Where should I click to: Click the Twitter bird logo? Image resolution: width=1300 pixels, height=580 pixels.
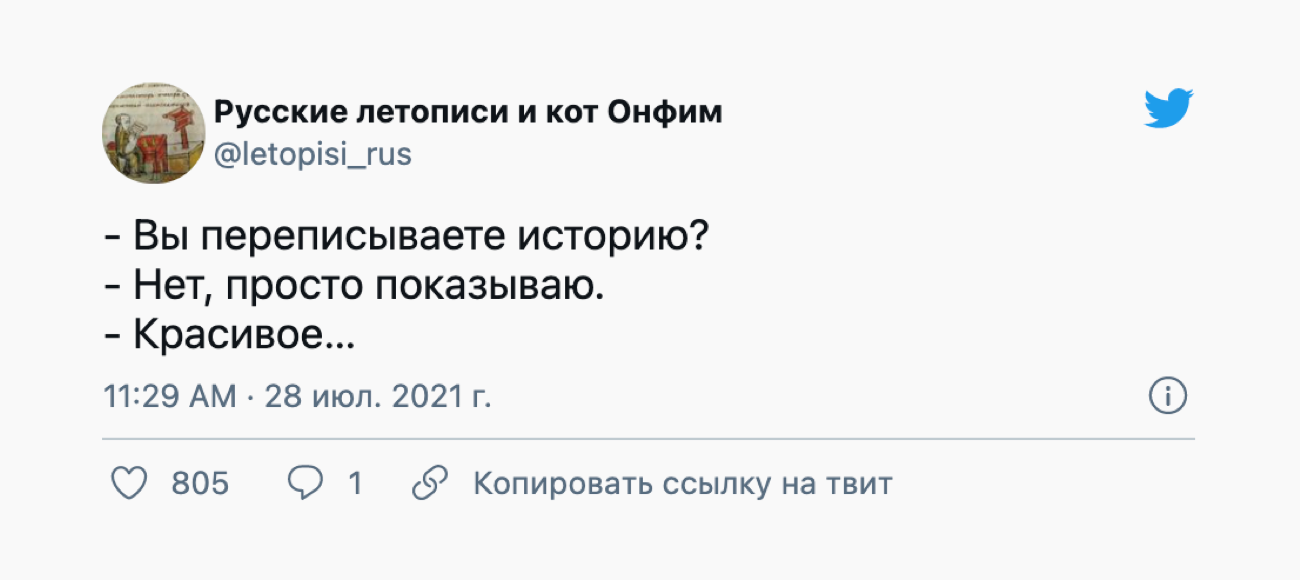[x=1168, y=108]
